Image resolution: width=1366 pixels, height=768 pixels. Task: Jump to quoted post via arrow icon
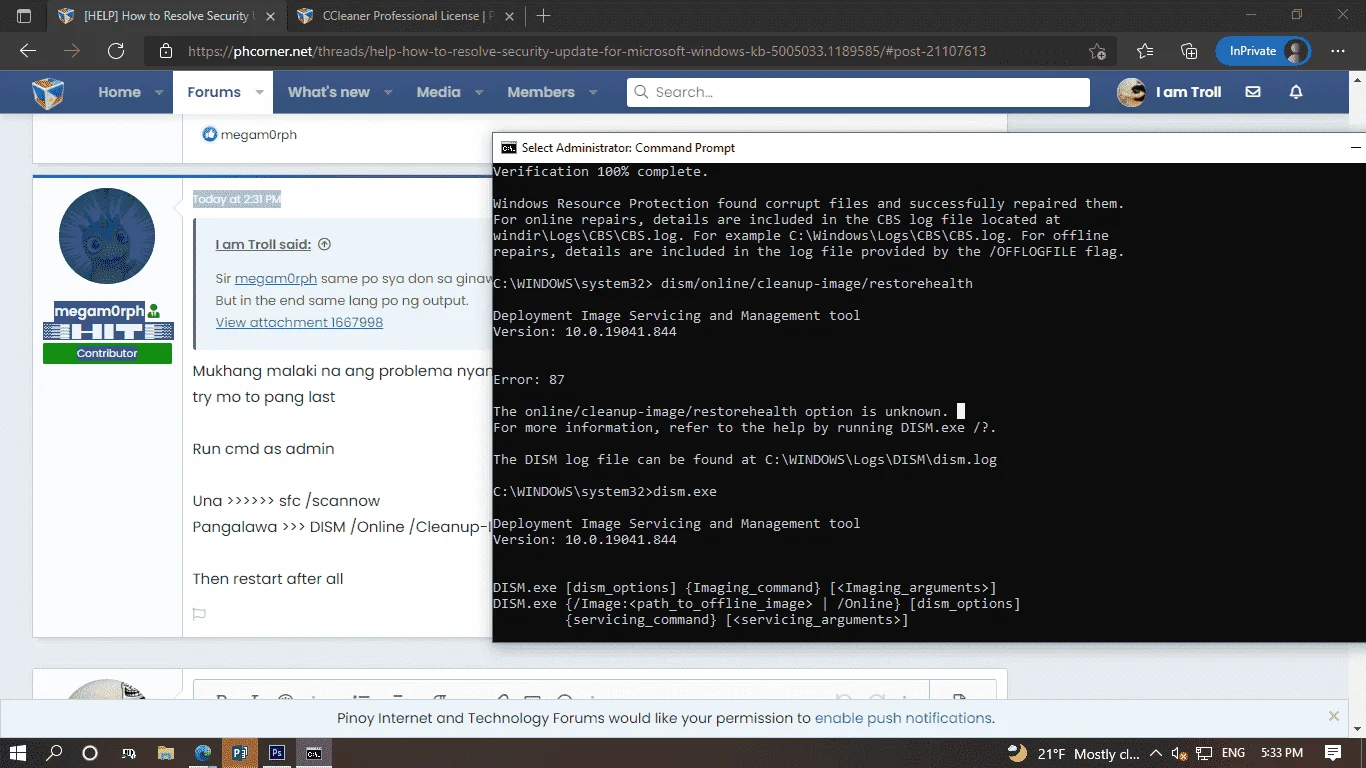324,244
